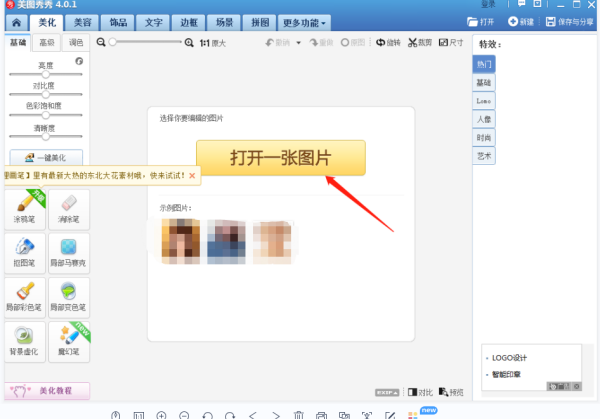Open the 边框 tab
600x419 pixels.
189,23
